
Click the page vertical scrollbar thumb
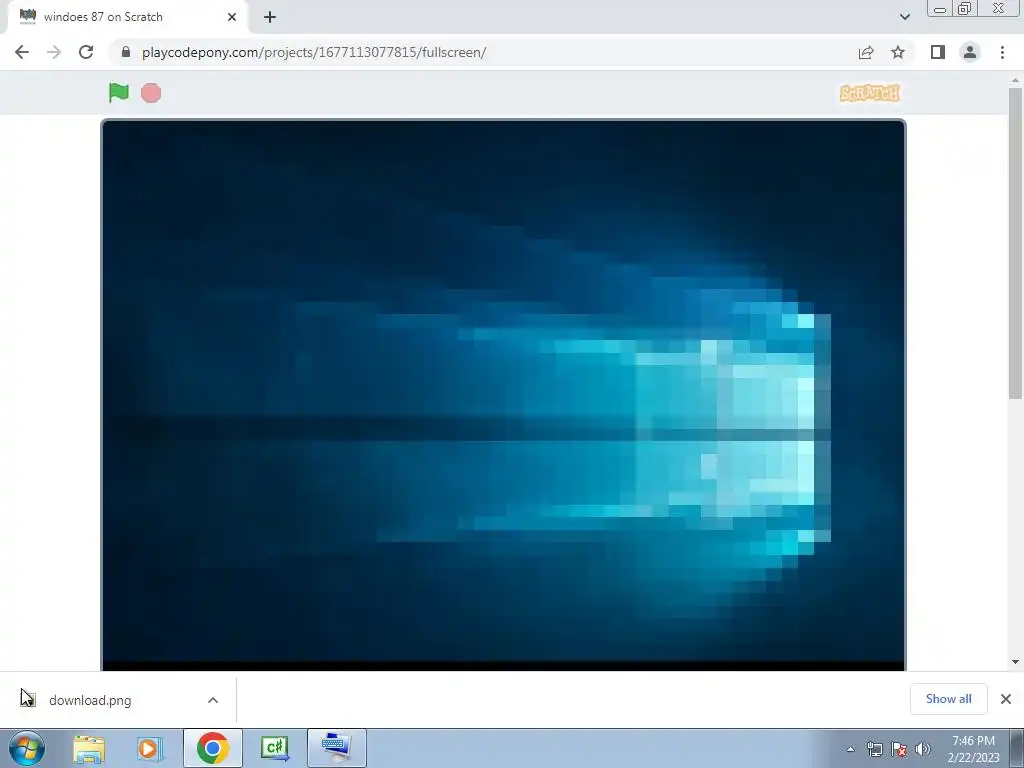(x=1015, y=243)
